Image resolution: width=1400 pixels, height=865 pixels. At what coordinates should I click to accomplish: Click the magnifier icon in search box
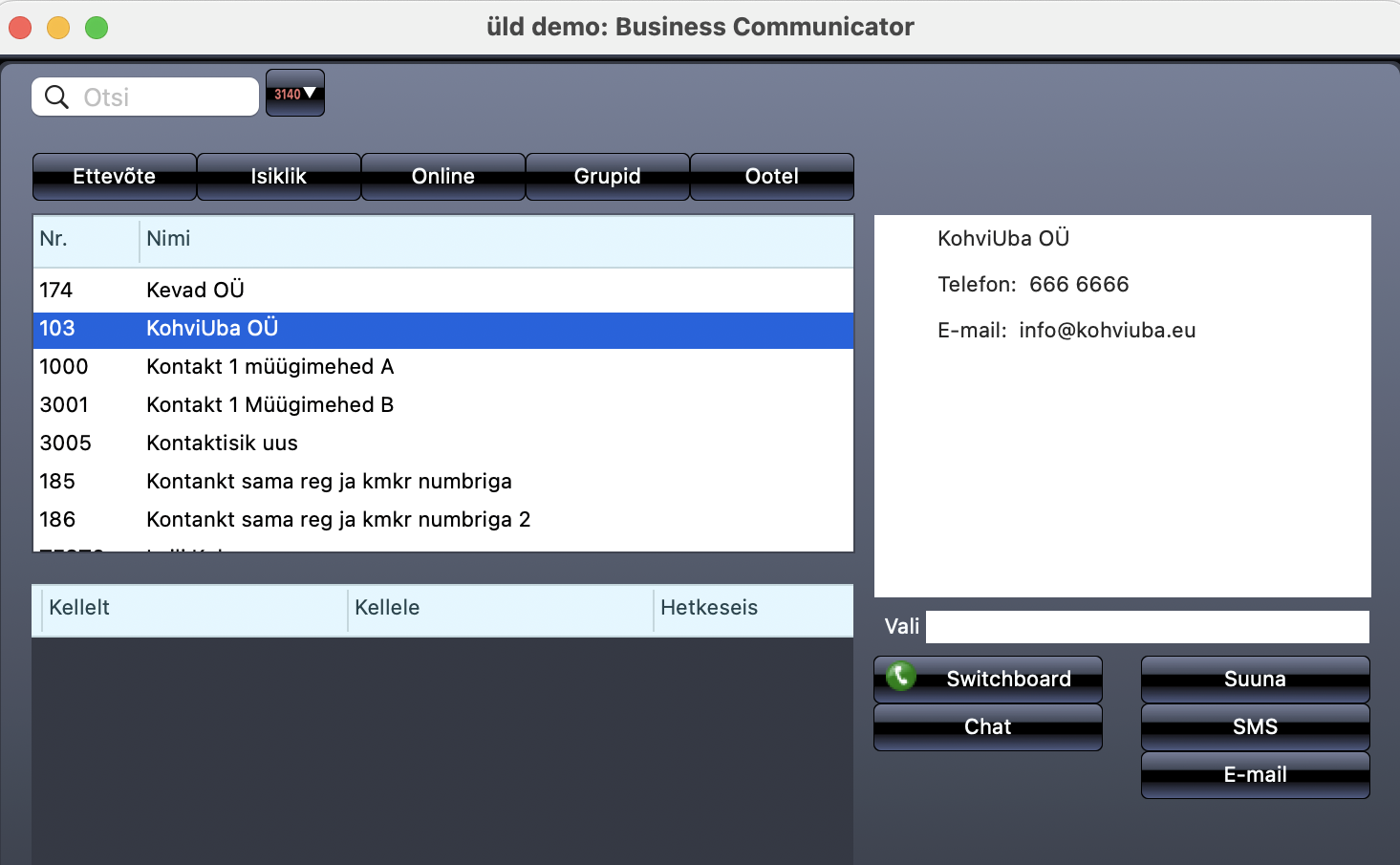(x=57, y=97)
